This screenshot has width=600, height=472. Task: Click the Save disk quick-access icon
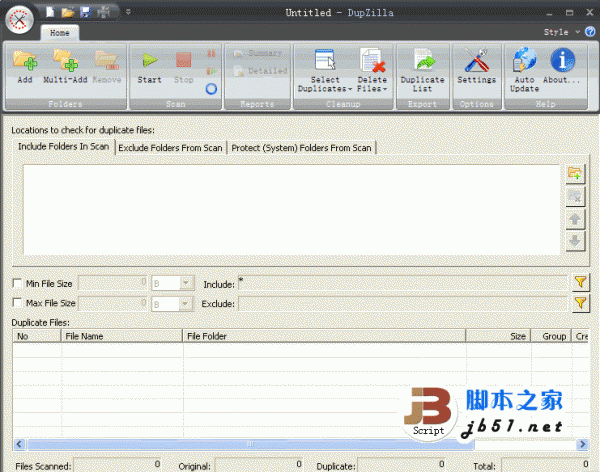tap(86, 12)
